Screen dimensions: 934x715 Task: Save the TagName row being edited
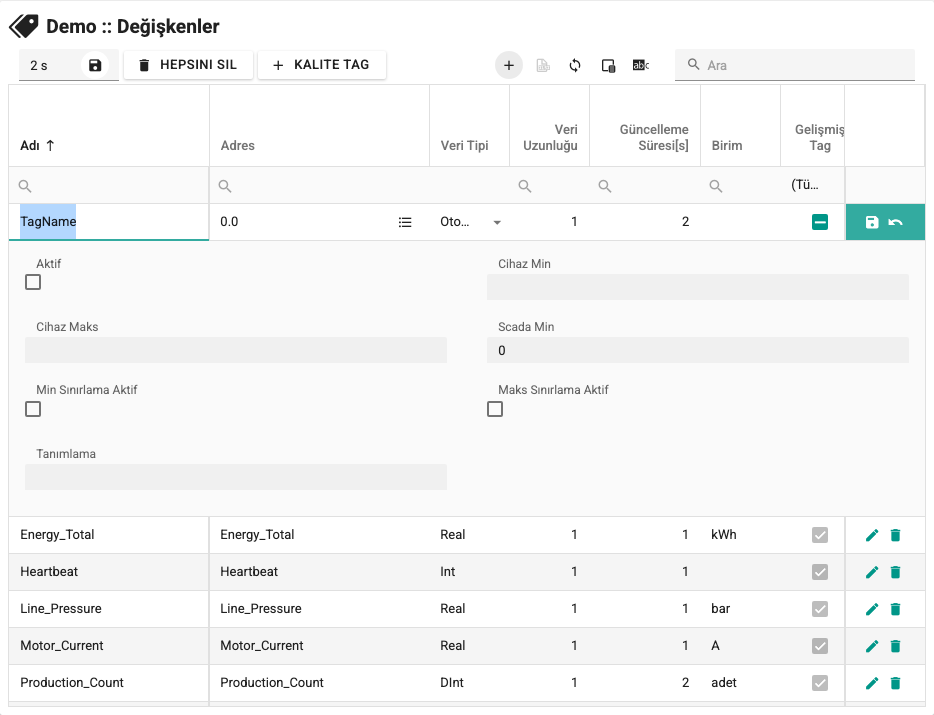[871, 222]
